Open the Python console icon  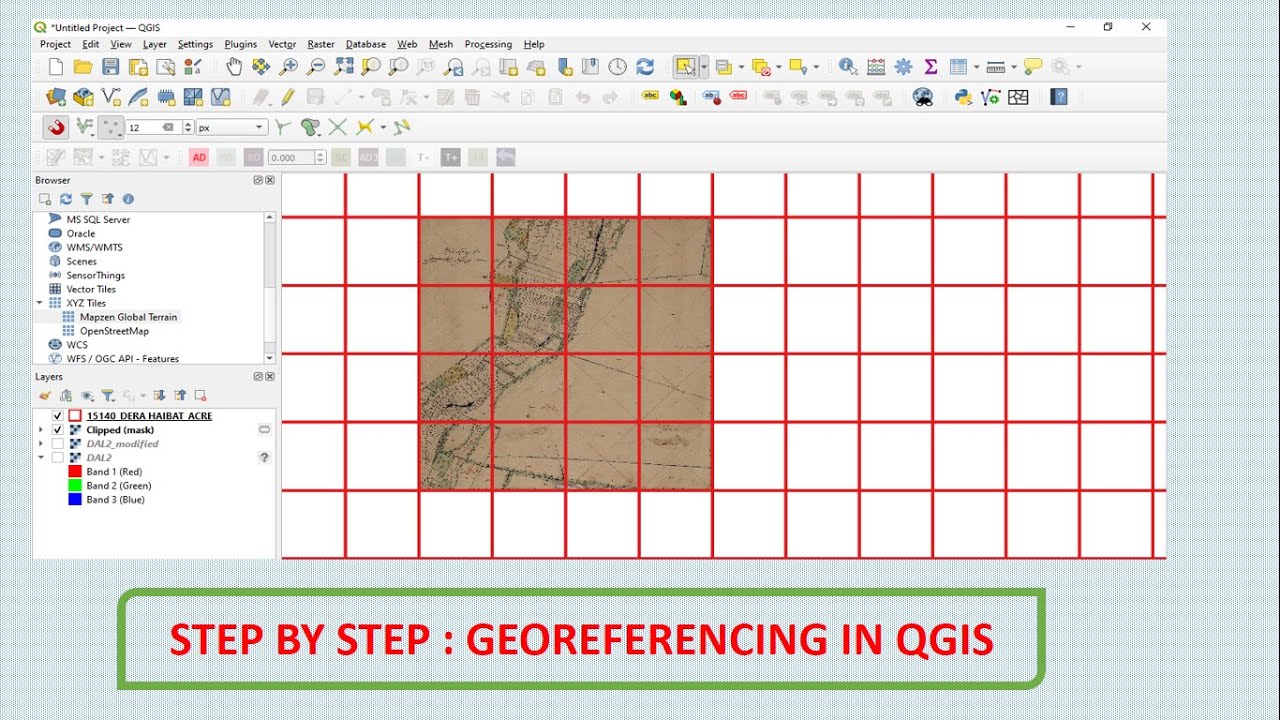click(964, 97)
